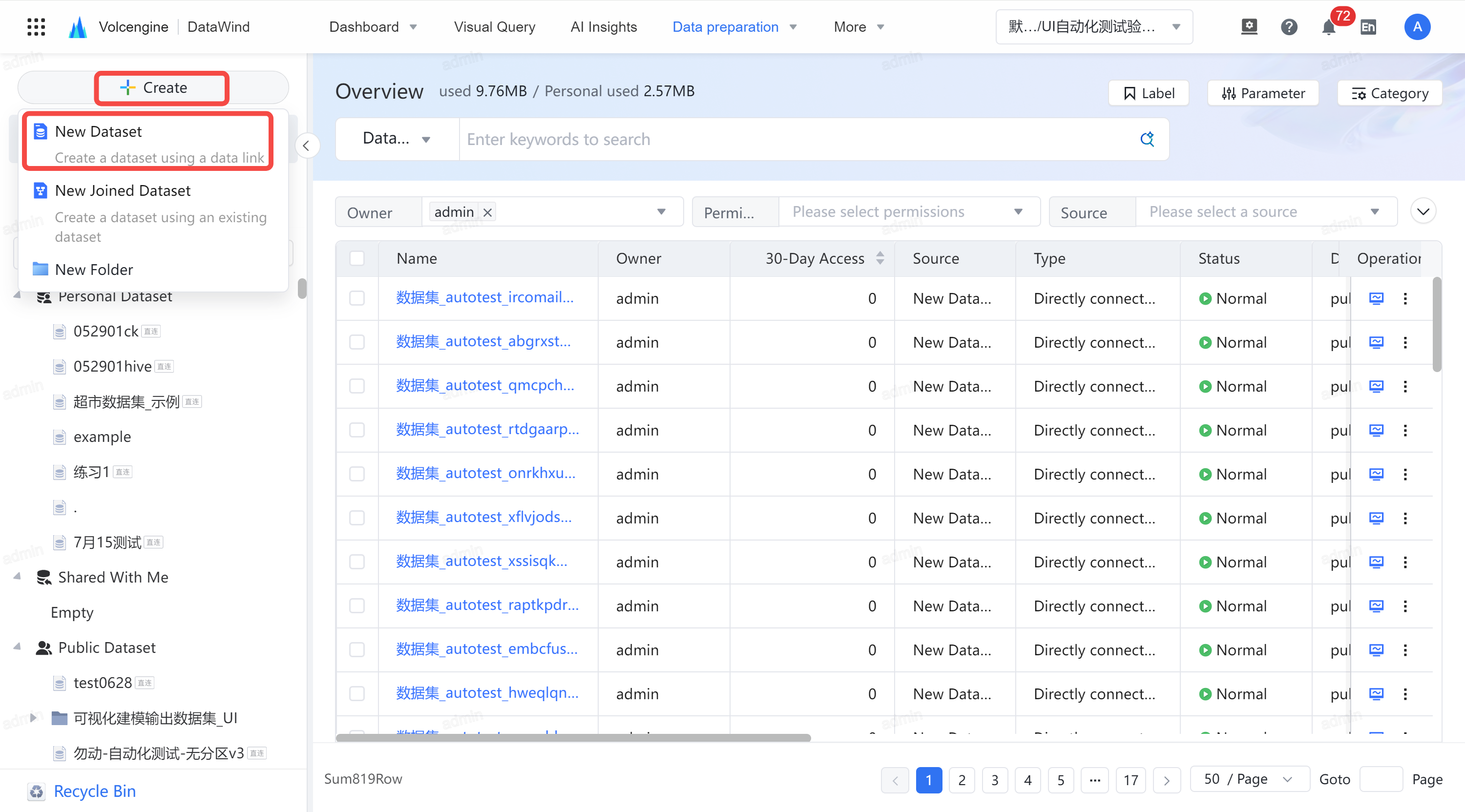Viewport: 1465px width, 812px height.
Task: Toggle the select-all checkbox in table header
Action: point(356,258)
